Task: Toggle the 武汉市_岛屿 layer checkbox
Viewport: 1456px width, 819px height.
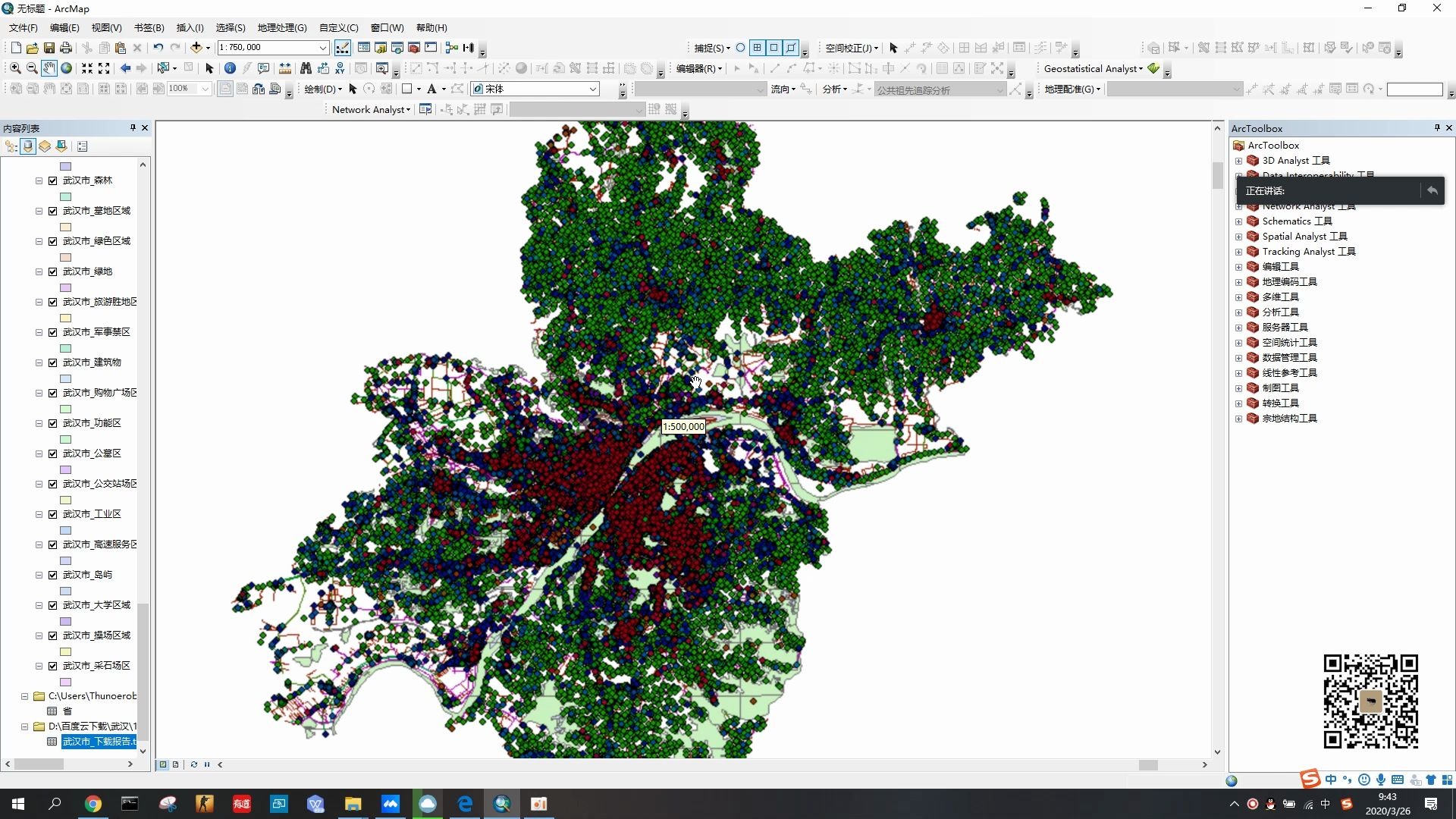Action: [x=53, y=575]
